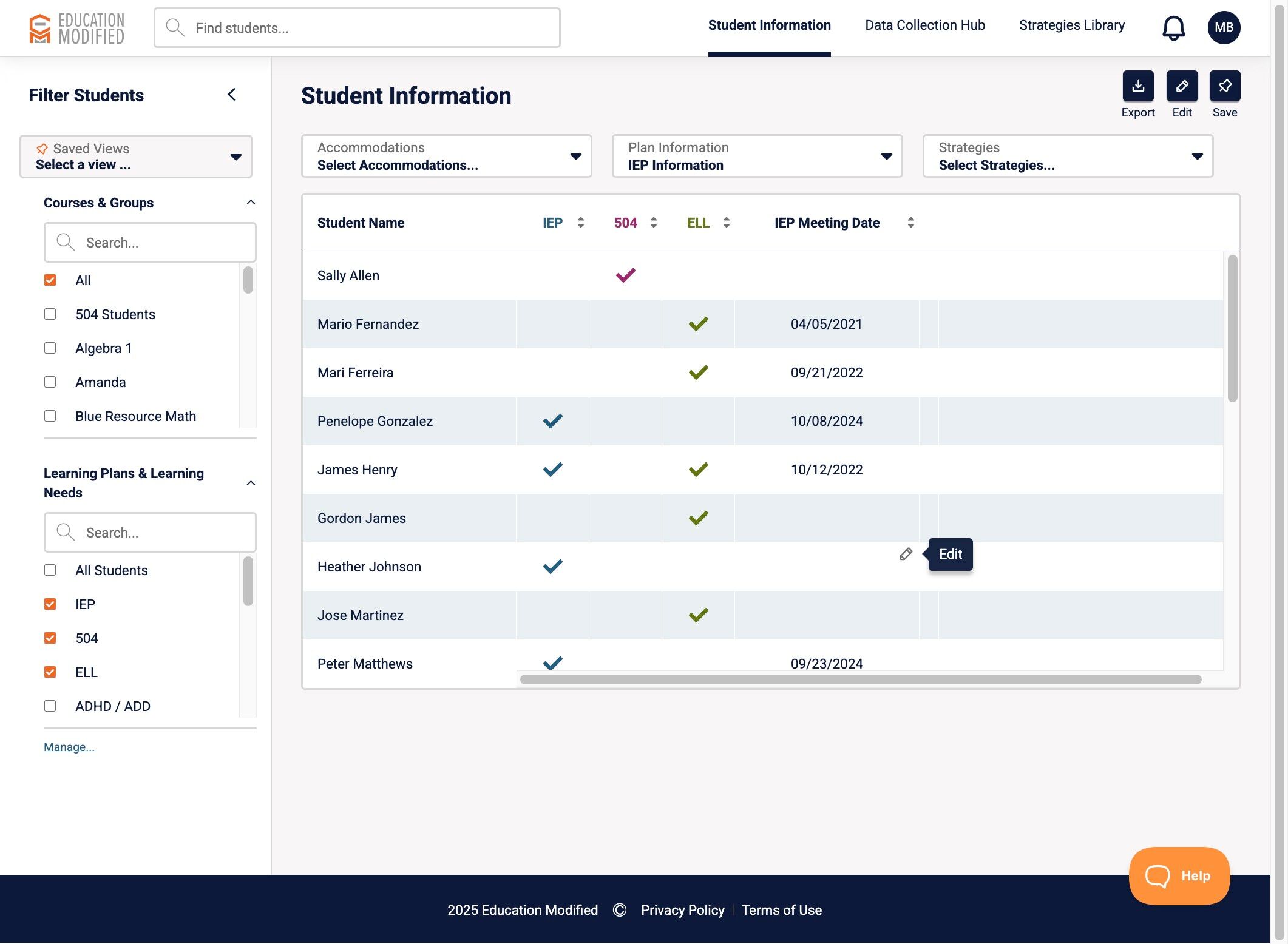Open the Saved Views dropdown

click(136, 157)
